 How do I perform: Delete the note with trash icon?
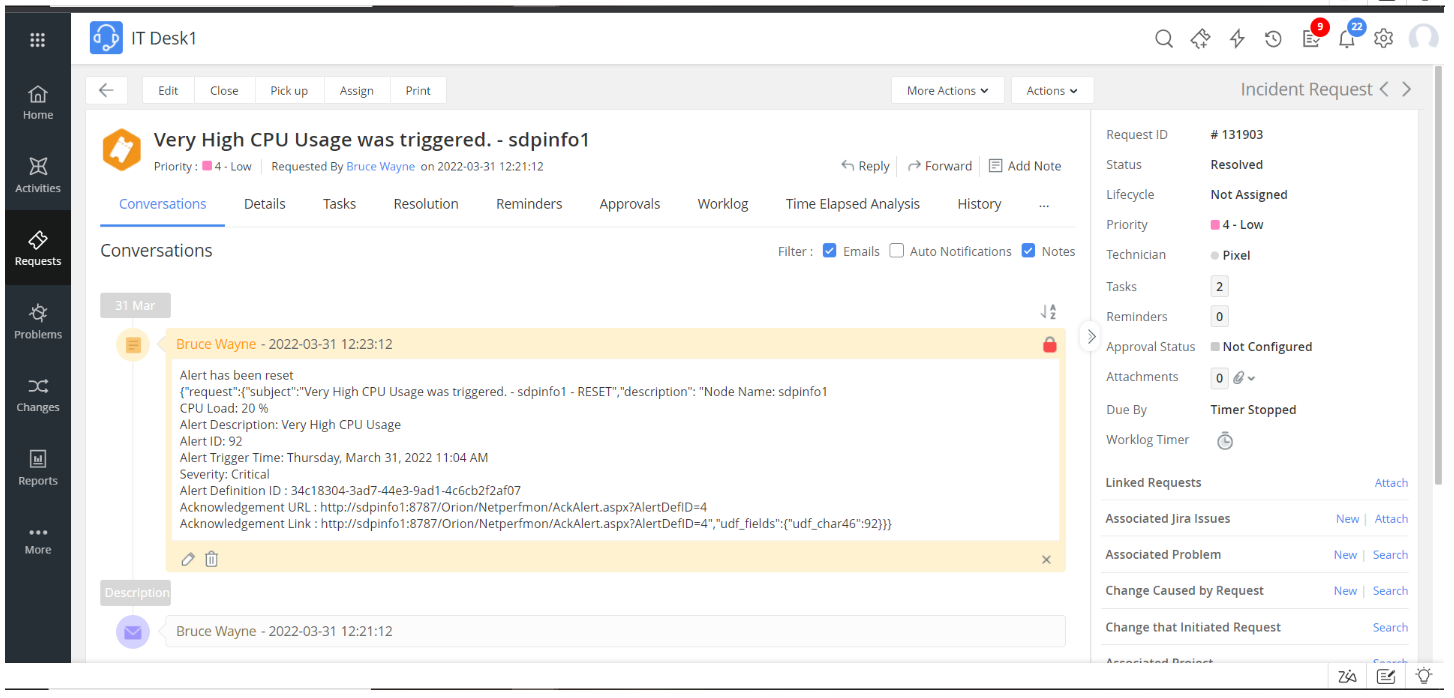pos(211,559)
